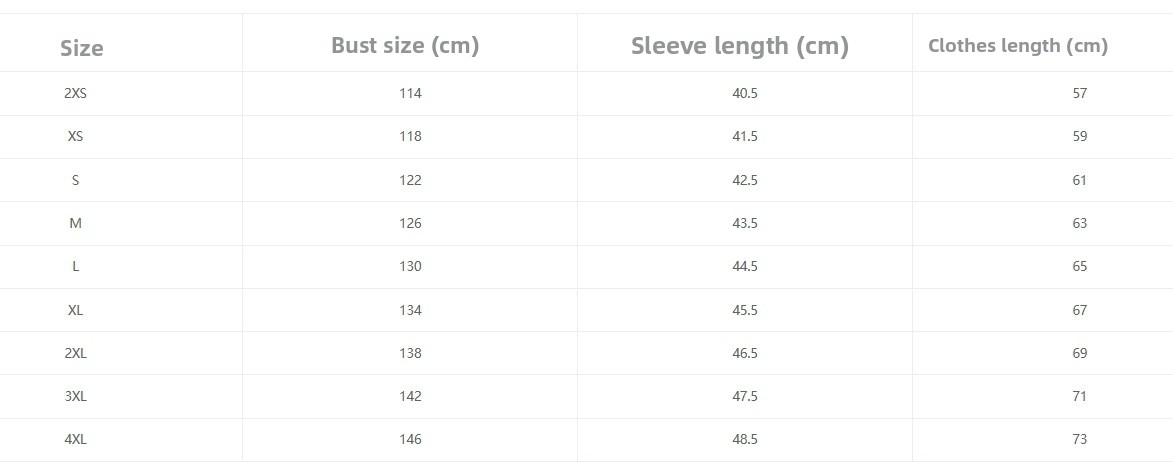Image resolution: width=1173 pixels, height=462 pixels.
Task: Select the M size cell
Action: click(75, 223)
